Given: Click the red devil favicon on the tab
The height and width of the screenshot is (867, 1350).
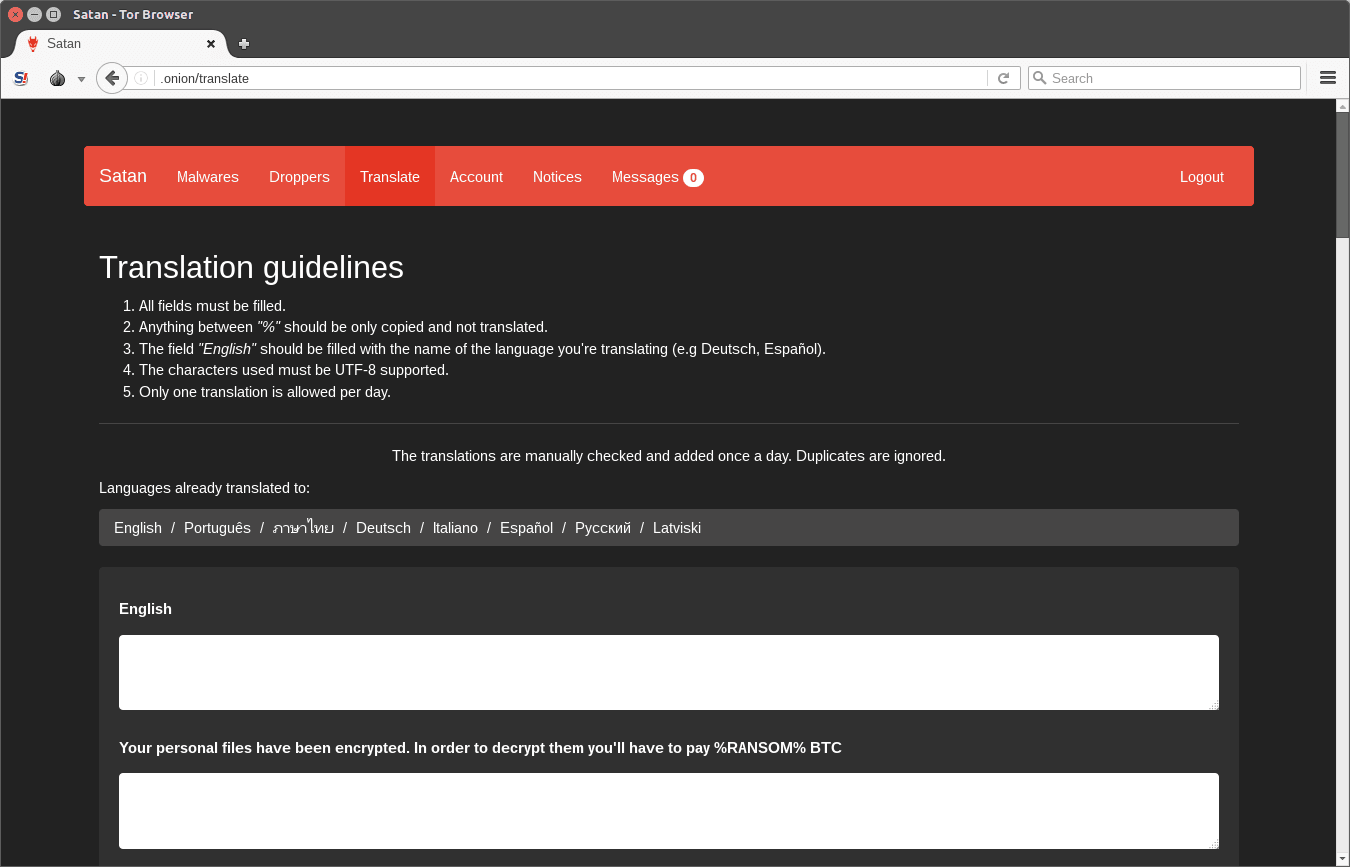Looking at the screenshot, I should tap(33, 44).
